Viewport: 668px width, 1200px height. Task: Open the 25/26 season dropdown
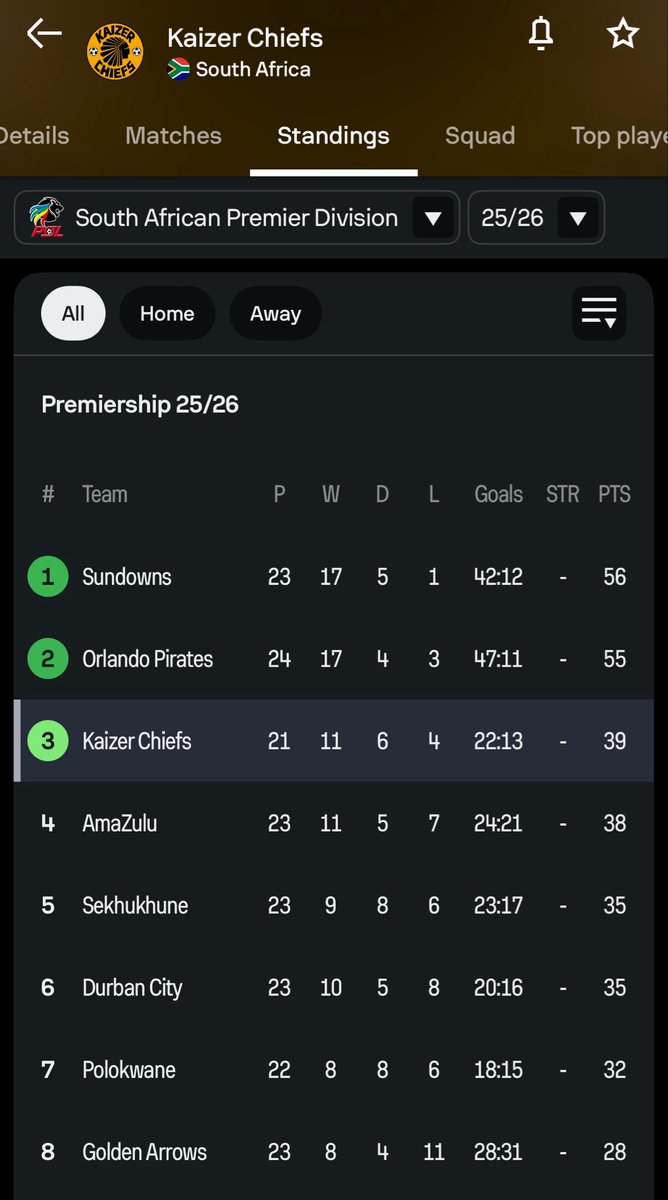[x=536, y=217]
